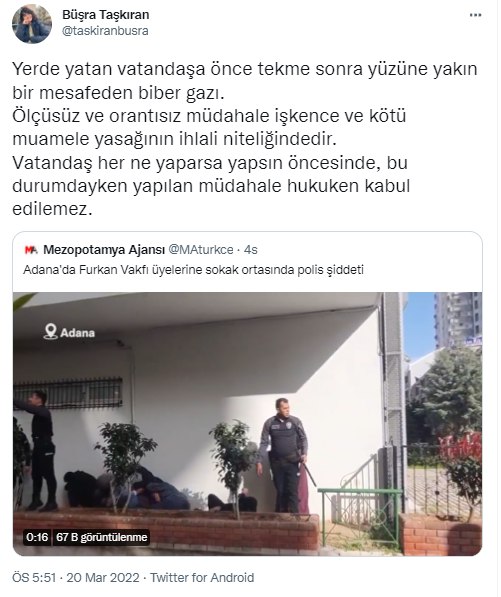Open the tweet's three-dot more menu

coord(475,15)
